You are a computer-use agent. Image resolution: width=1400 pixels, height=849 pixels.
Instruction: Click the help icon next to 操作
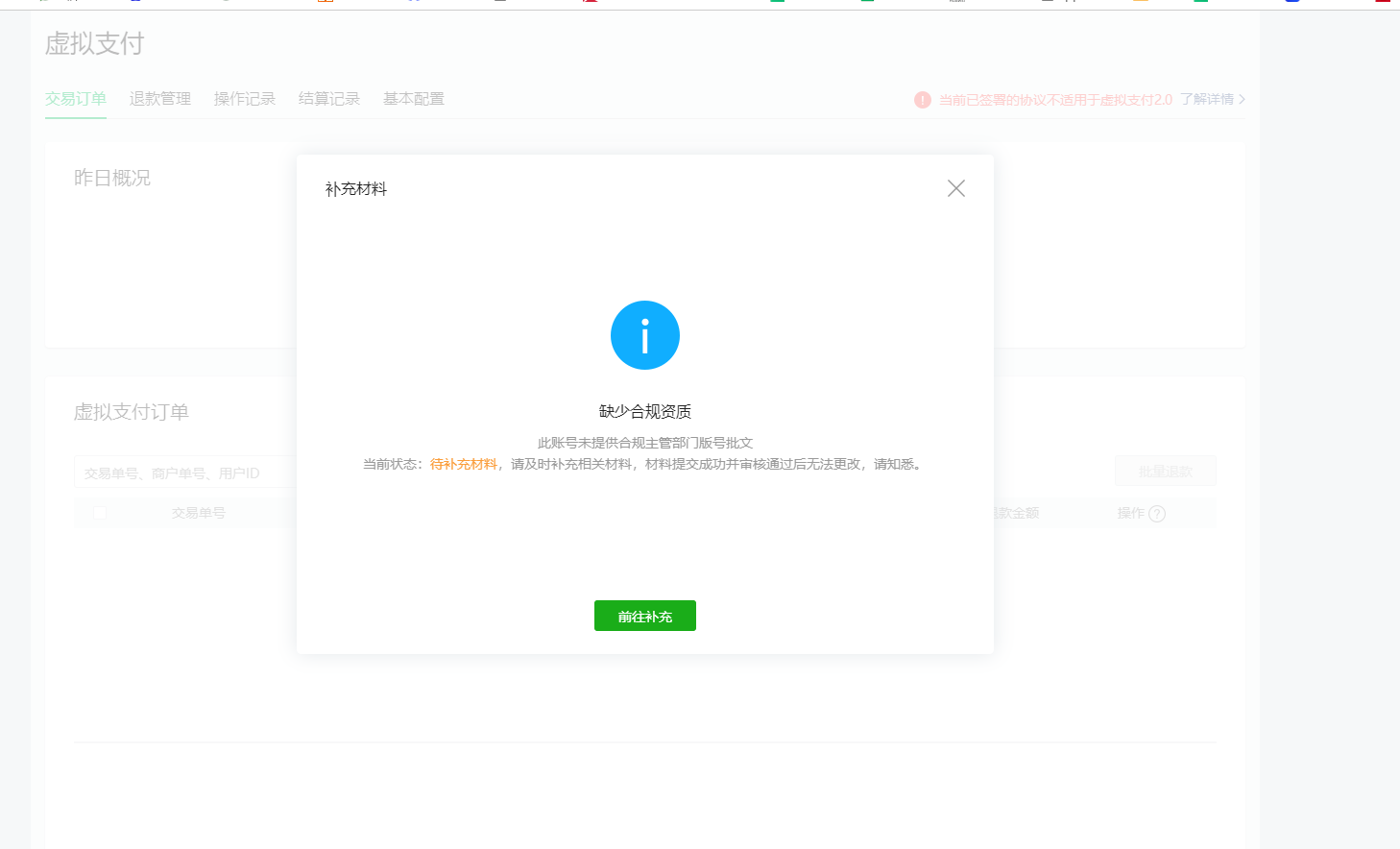[1157, 514]
